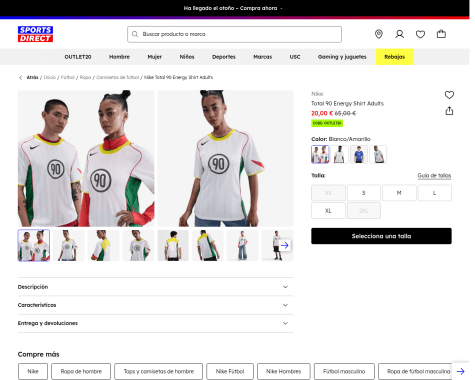The width and height of the screenshot is (475, 380).
Task: Click the share product icon
Action: click(x=449, y=111)
